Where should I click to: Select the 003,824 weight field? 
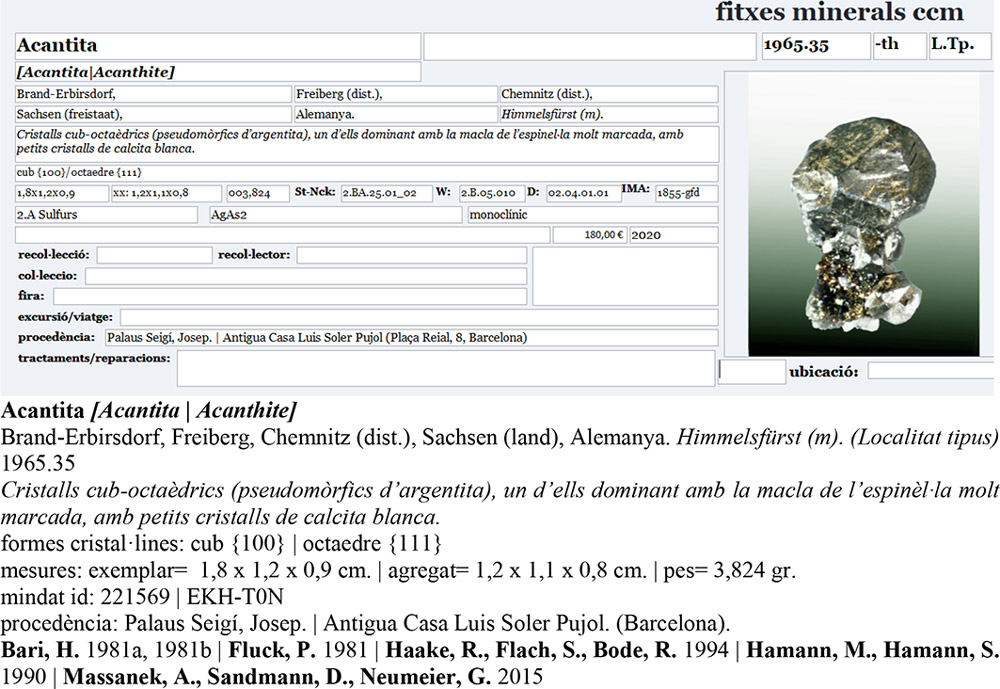point(258,193)
